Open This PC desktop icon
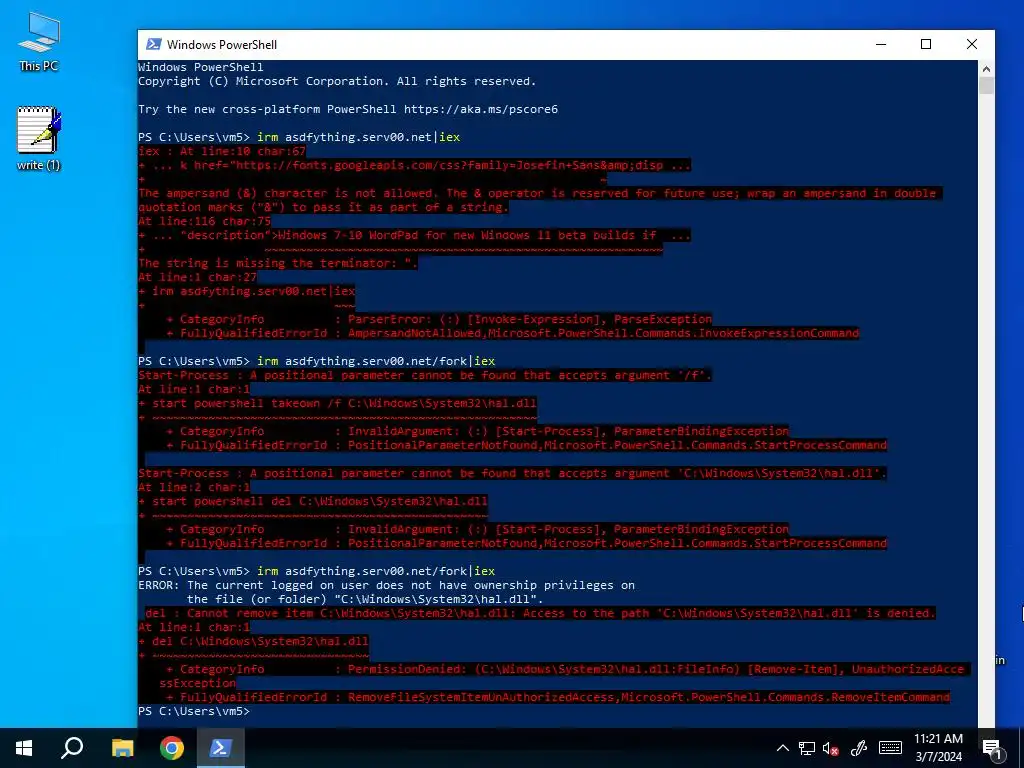Image resolution: width=1024 pixels, height=768 pixels. click(x=39, y=42)
